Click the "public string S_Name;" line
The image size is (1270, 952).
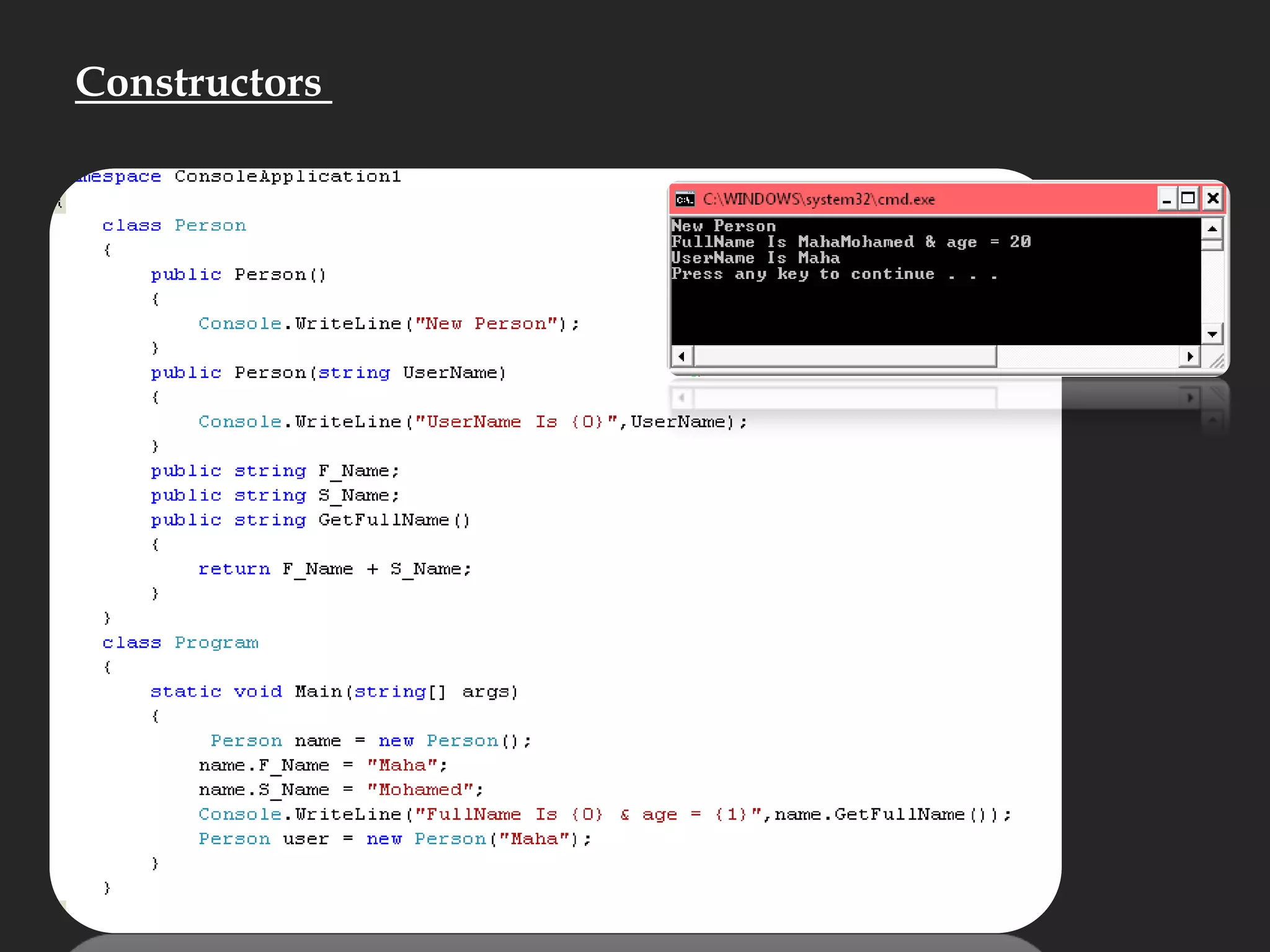[275, 495]
